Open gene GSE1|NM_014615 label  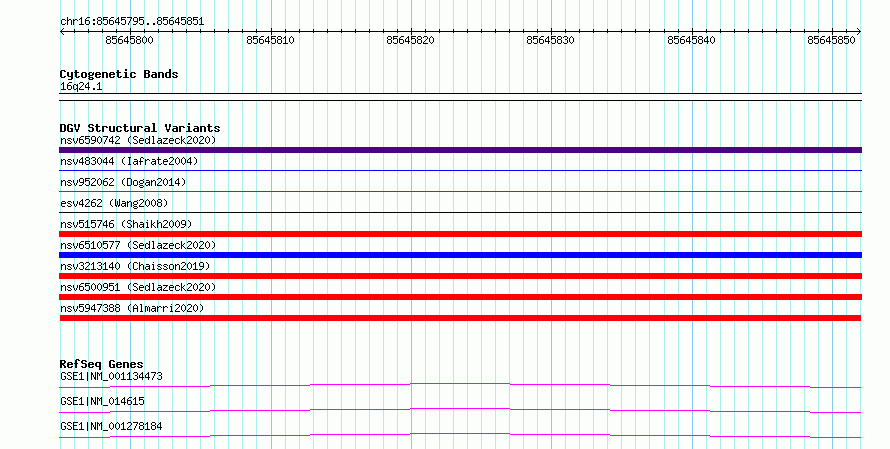(102, 401)
